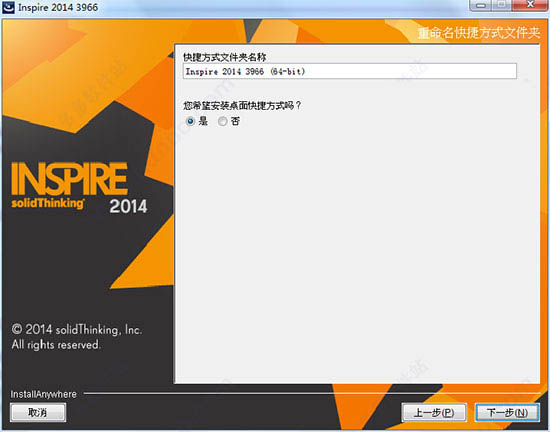Click the All rights reserved. text
The width and height of the screenshot is (550, 432).
pyautogui.click(x=56, y=344)
